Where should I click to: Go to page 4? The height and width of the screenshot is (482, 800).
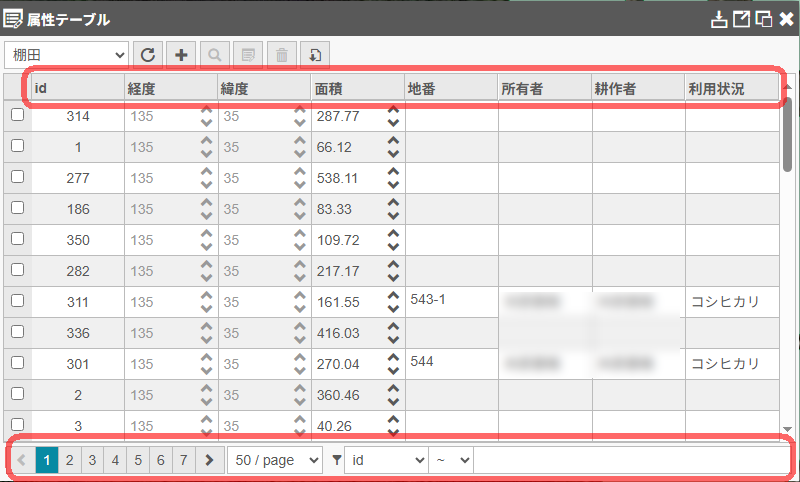click(115, 460)
